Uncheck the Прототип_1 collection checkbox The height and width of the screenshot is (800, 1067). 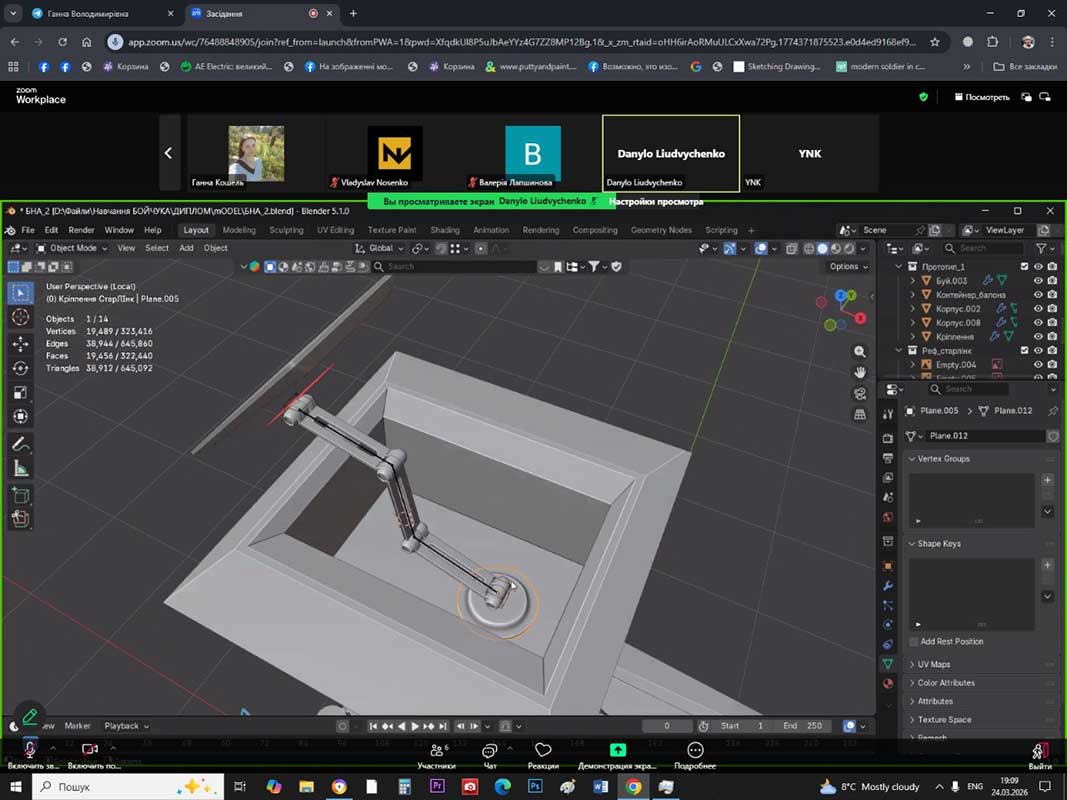pos(1024,267)
